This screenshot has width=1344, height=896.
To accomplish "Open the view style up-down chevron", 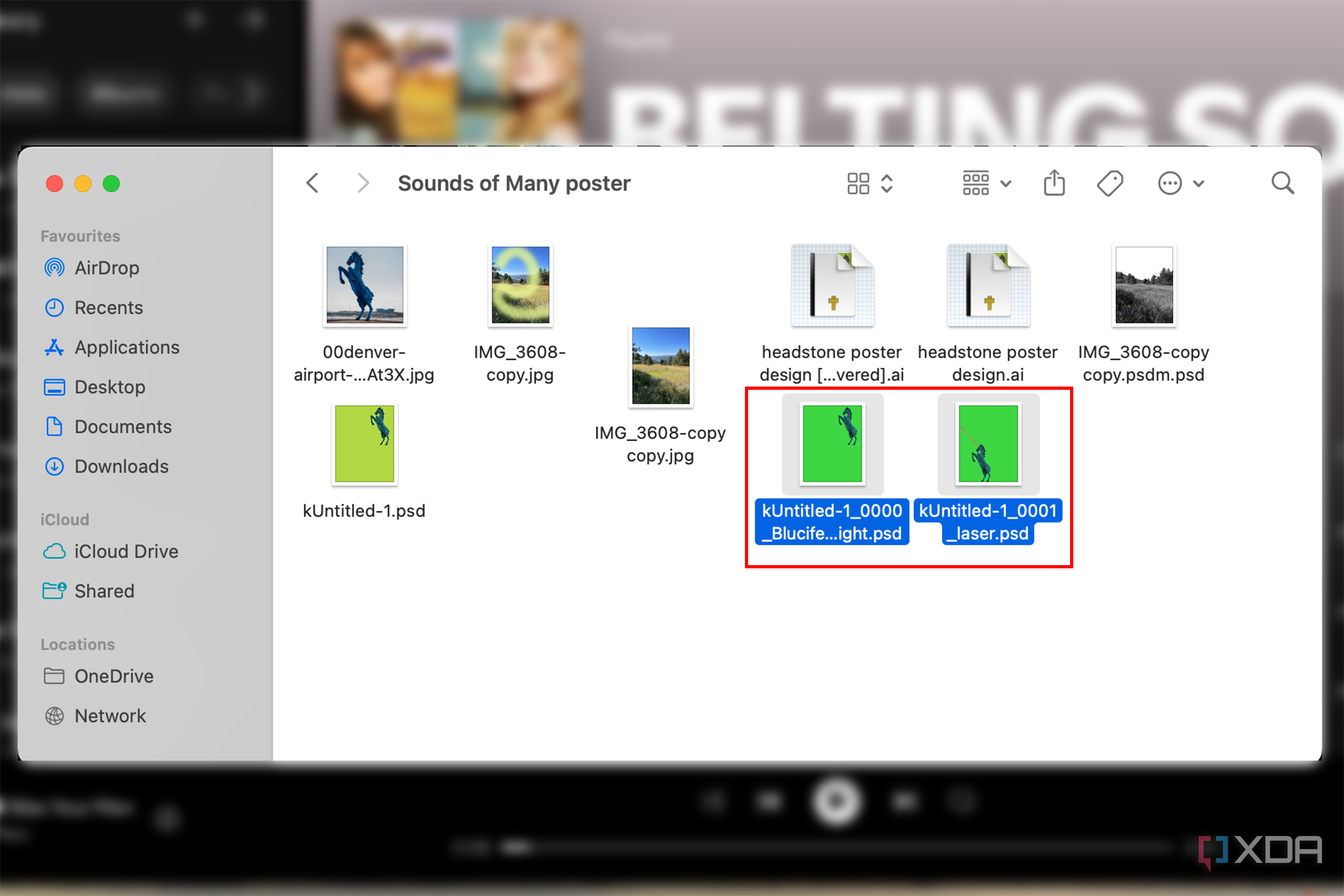I will [887, 183].
